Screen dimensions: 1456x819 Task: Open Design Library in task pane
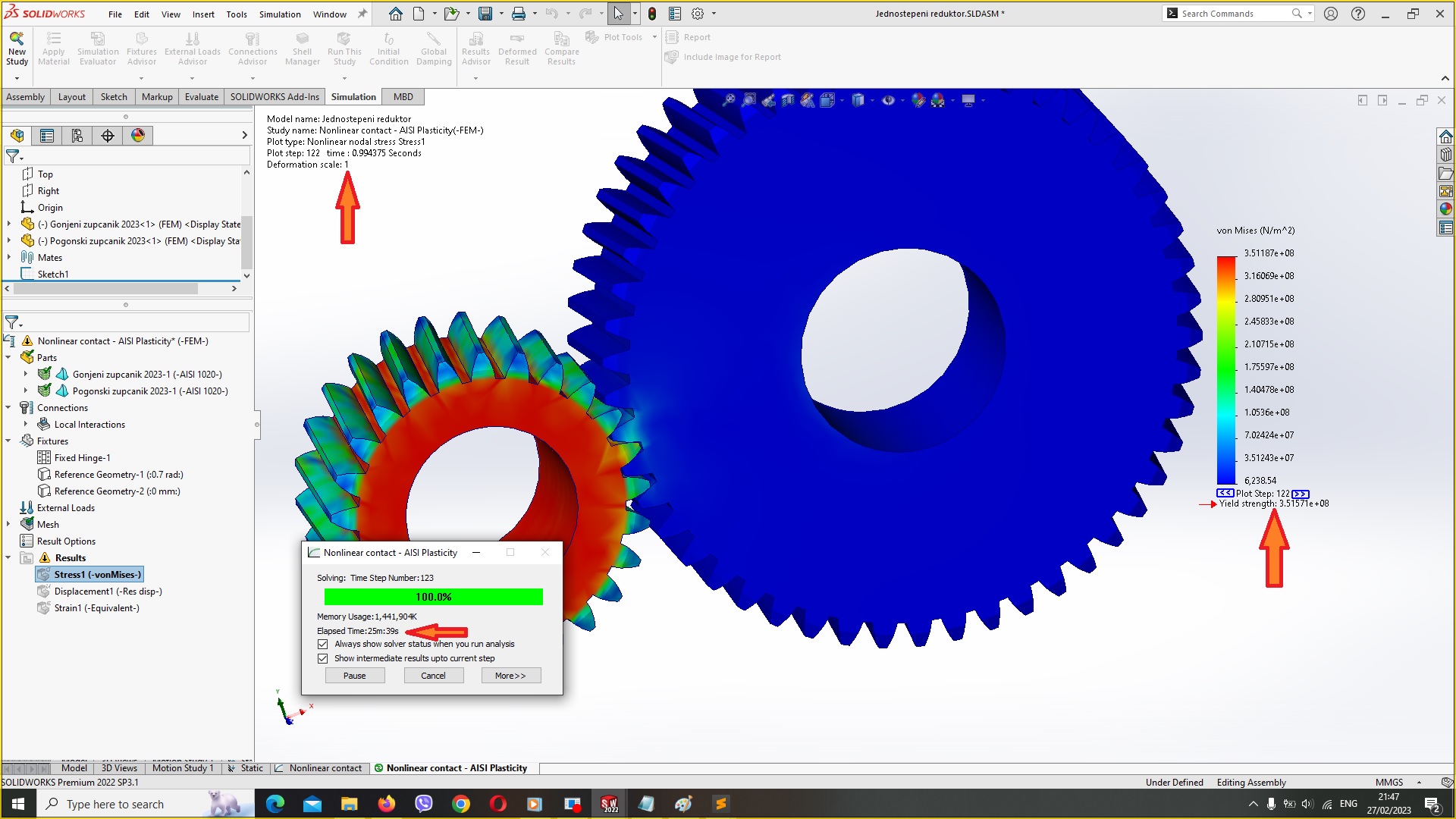[x=1445, y=155]
